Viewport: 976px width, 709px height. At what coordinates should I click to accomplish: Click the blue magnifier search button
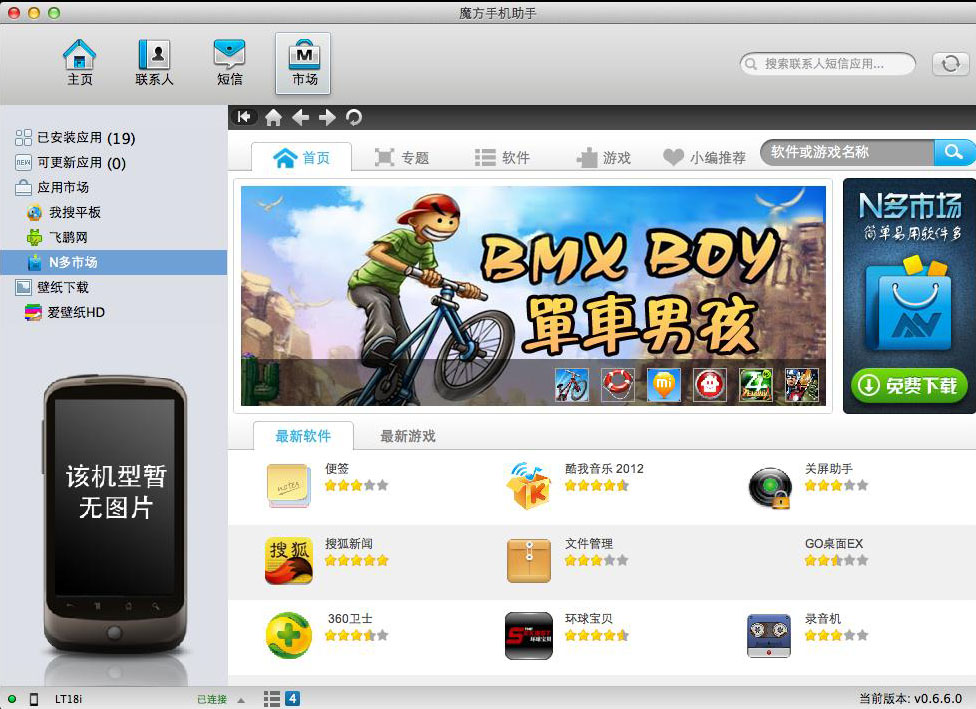(x=954, y=152)
